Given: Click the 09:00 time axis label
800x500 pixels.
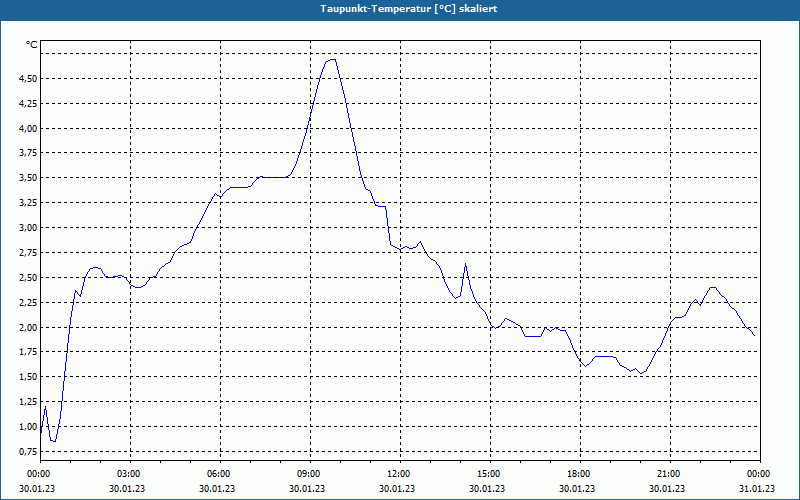Looking at the screenshot, I should (310, 474).
